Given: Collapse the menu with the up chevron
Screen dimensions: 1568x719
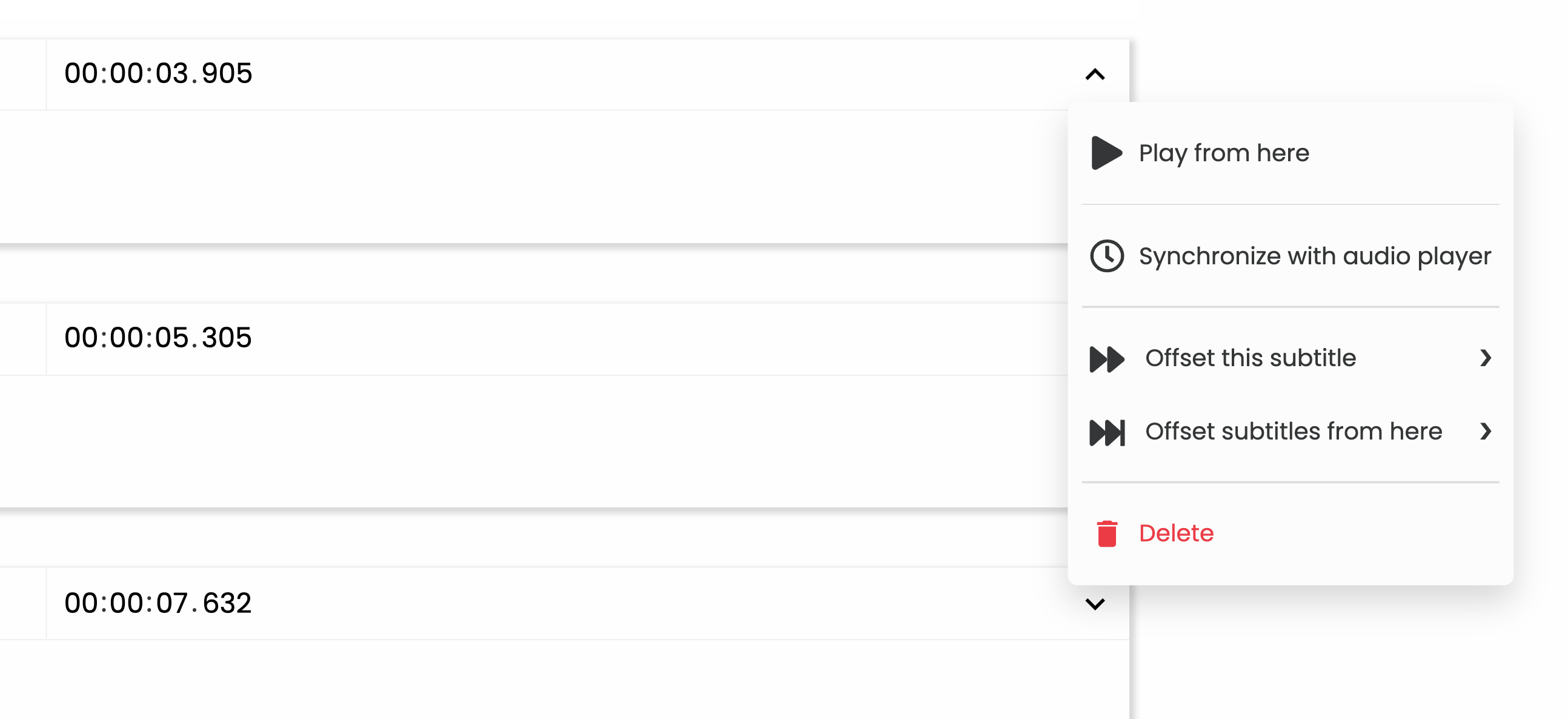Looking at the screenshot, I should click(x=1094, y=75).
